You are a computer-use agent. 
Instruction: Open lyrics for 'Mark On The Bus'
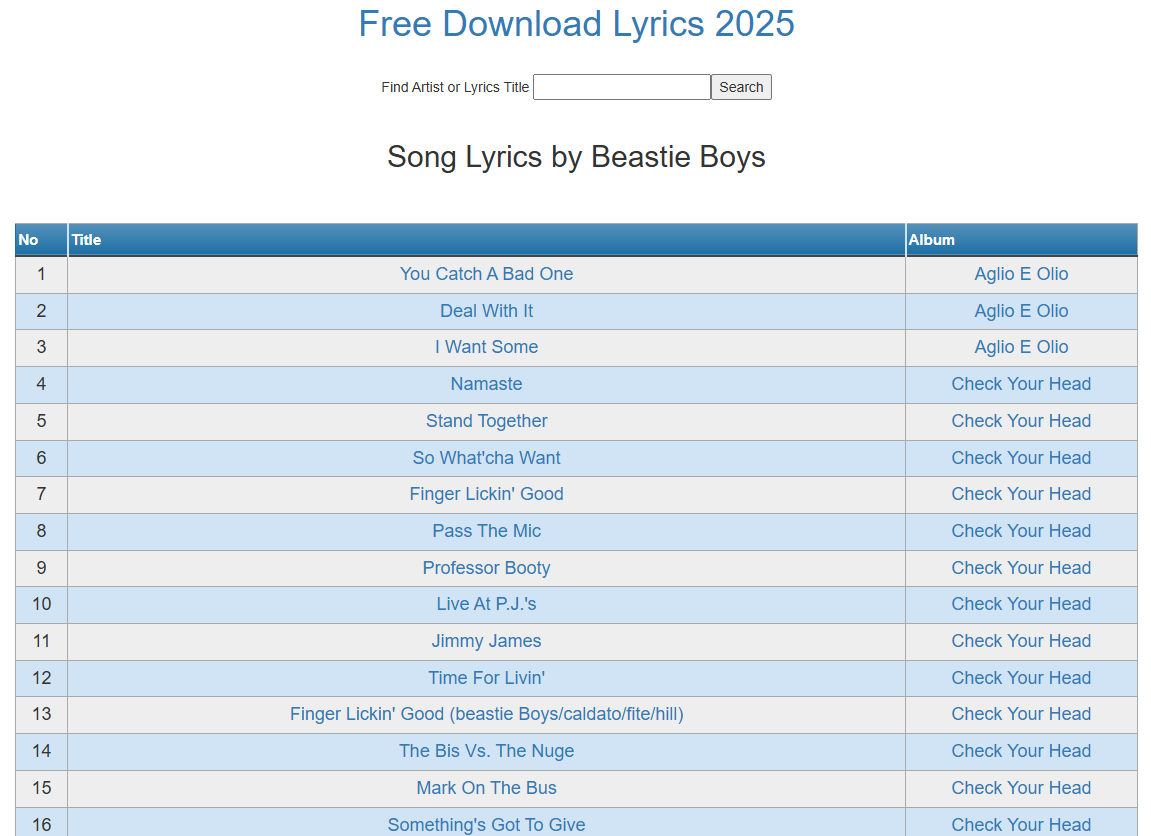(486, 788)
